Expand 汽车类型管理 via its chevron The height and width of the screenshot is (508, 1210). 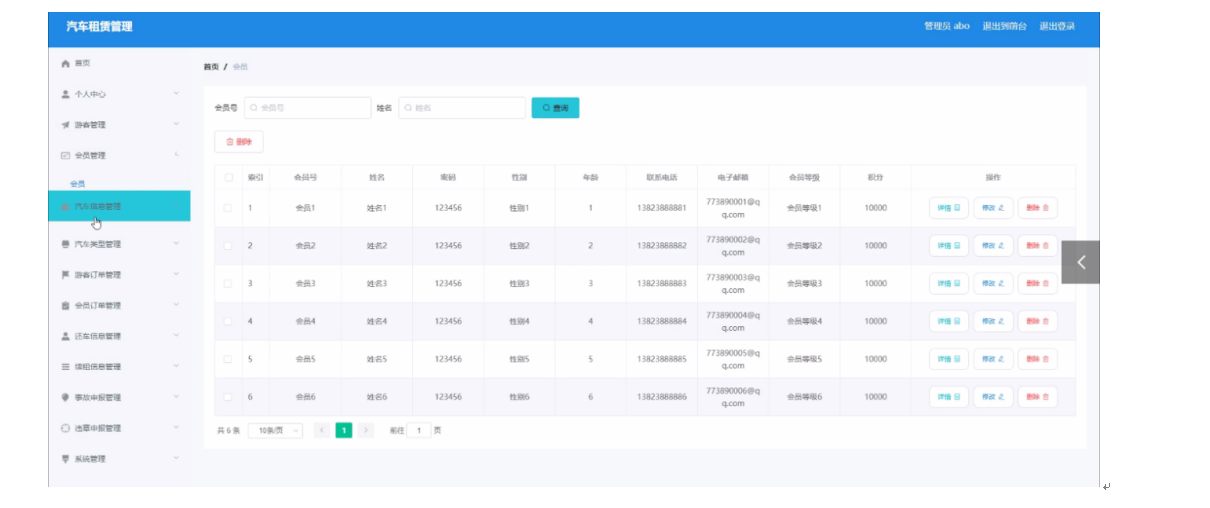pos(176,243)
